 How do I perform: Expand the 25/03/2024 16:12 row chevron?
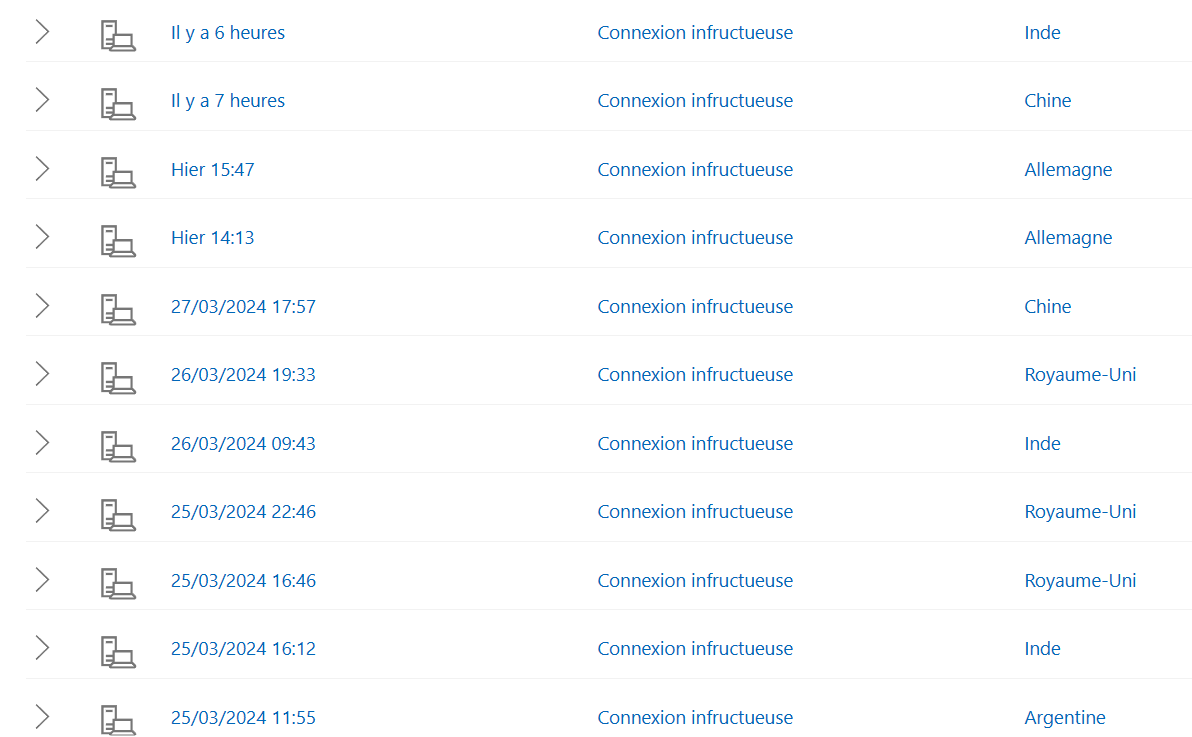point(43,648)
